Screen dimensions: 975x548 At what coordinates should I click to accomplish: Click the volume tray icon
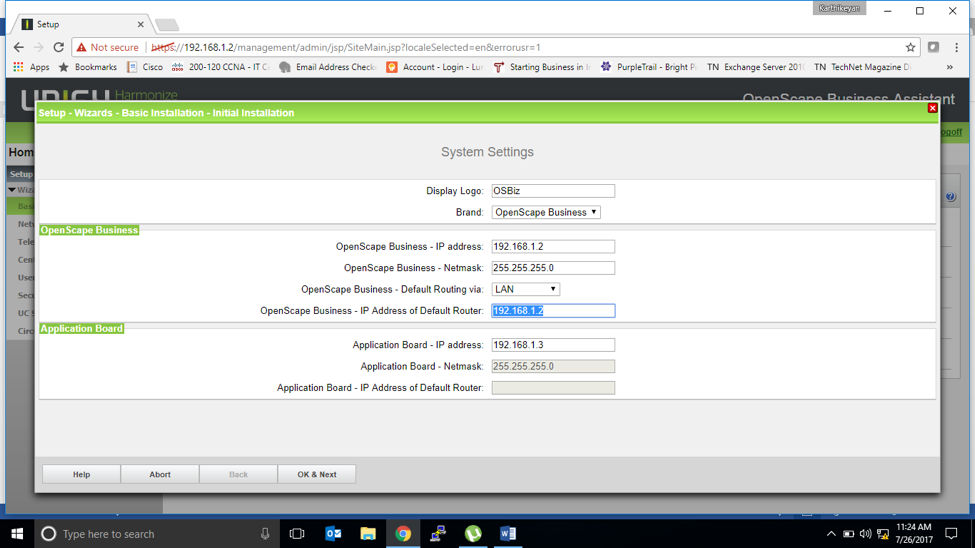[865, 534]
